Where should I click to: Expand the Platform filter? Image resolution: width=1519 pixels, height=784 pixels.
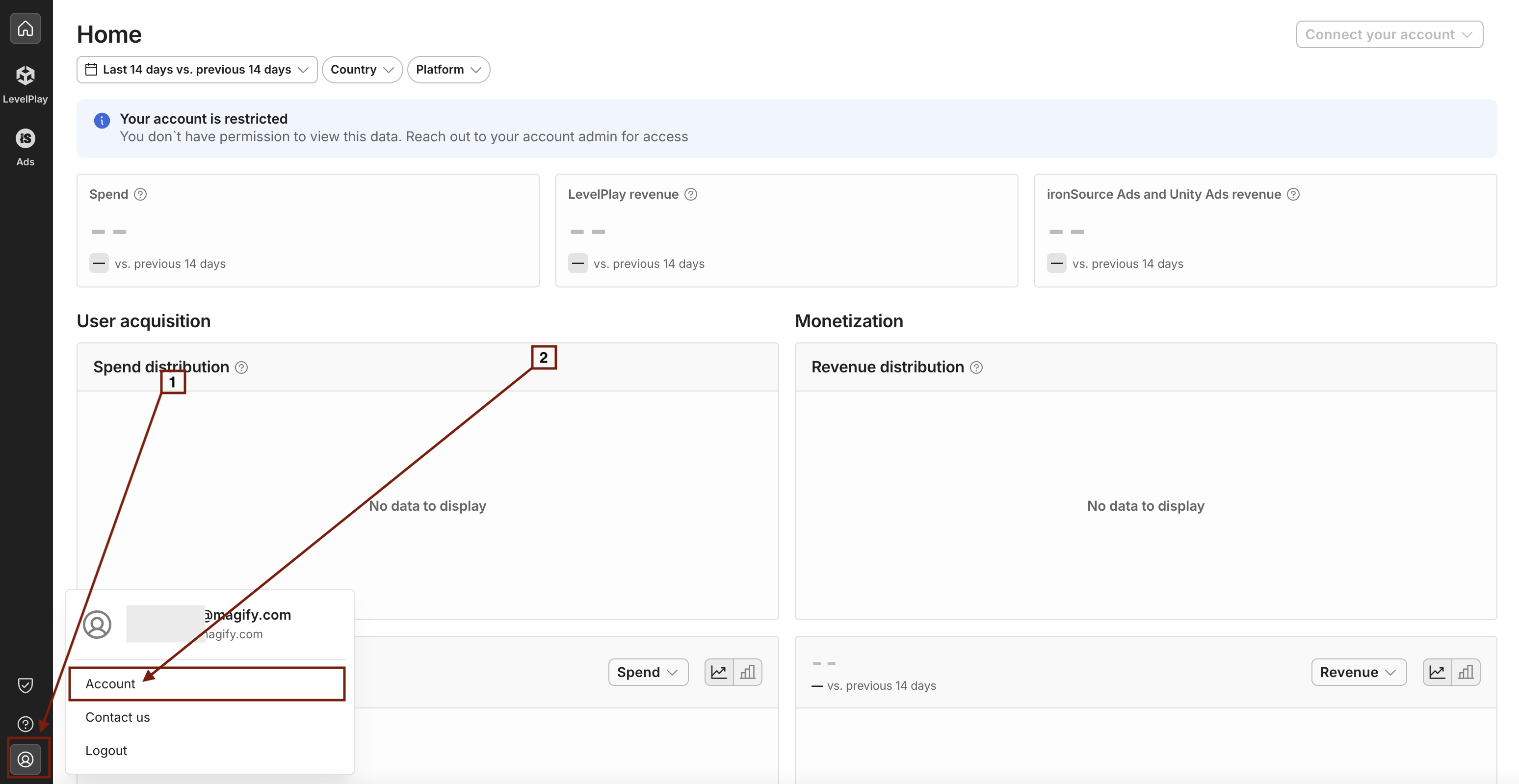pos(448,70)
